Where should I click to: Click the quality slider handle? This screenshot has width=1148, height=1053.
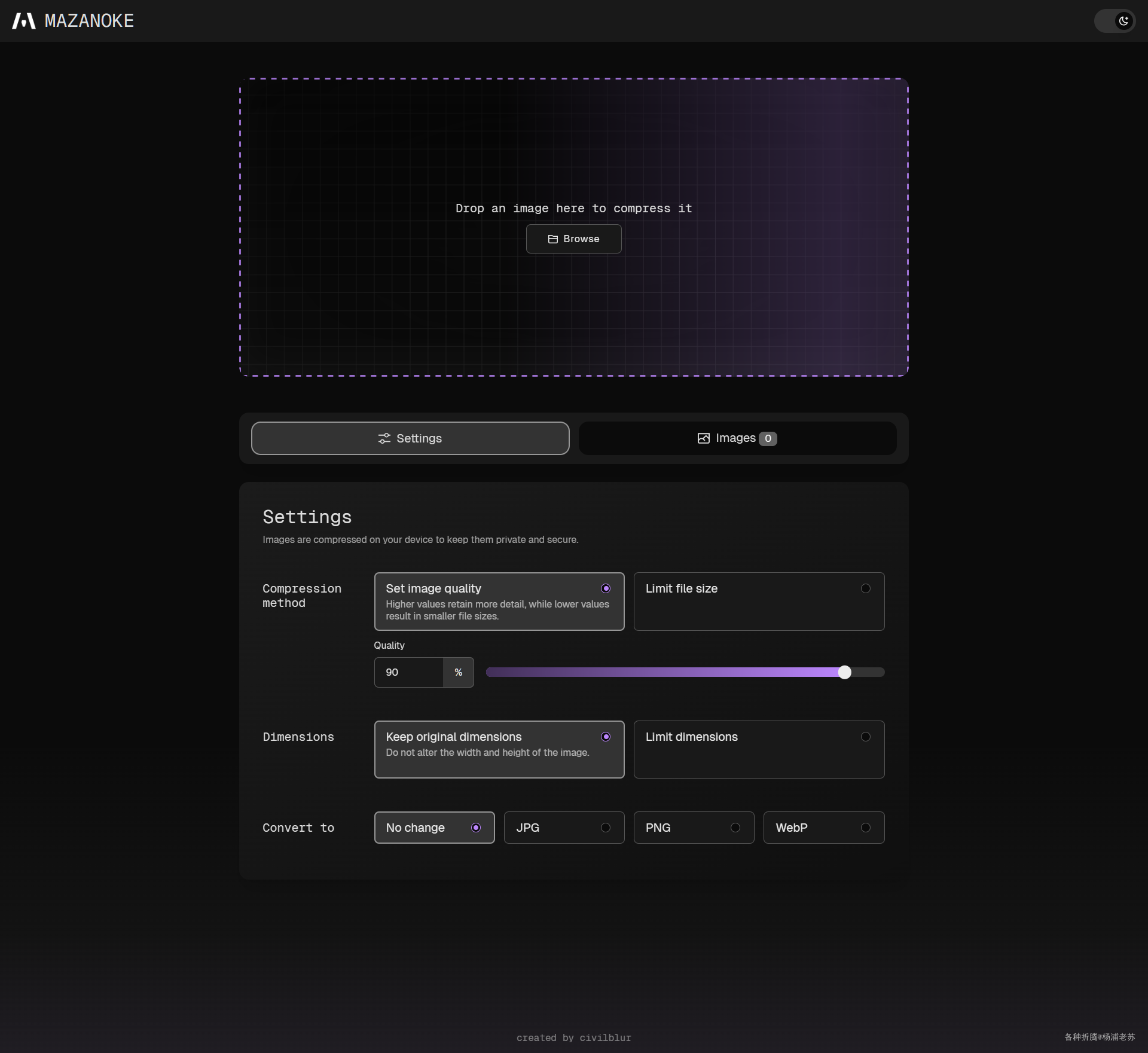[844, 672]
